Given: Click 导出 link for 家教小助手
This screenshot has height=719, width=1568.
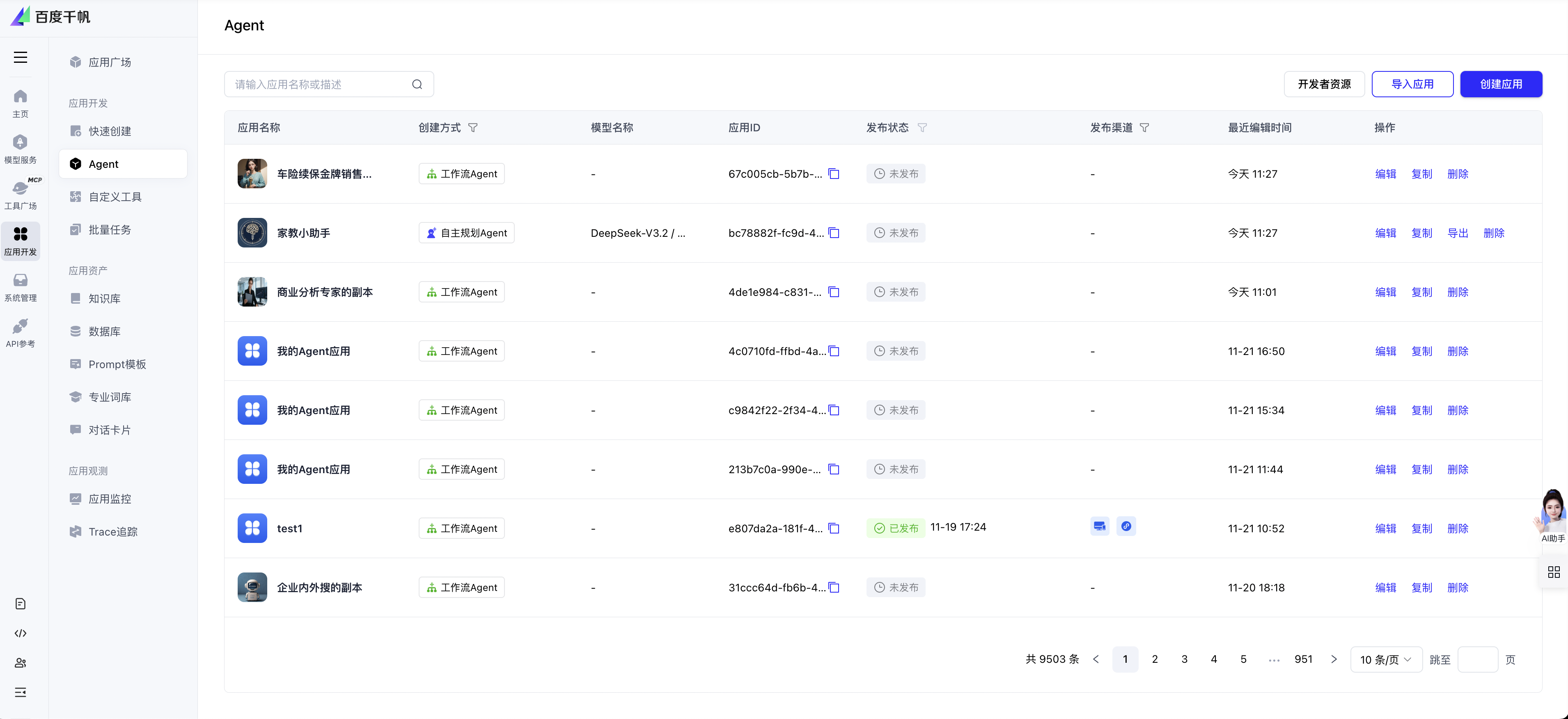Looking at the screenshot, I should point(1457,233).
